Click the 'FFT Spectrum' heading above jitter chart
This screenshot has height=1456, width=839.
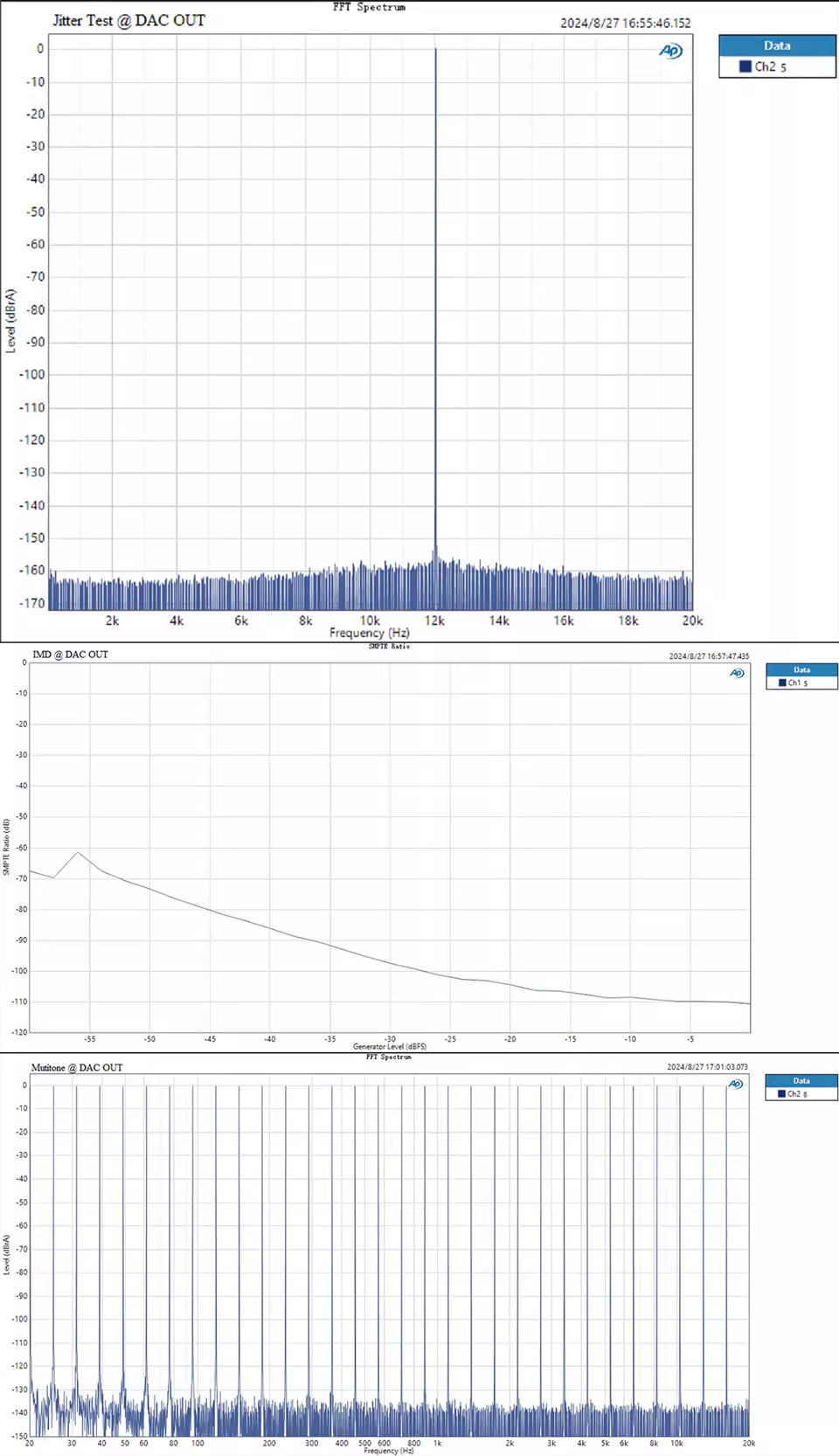click(x=369, y=7)
